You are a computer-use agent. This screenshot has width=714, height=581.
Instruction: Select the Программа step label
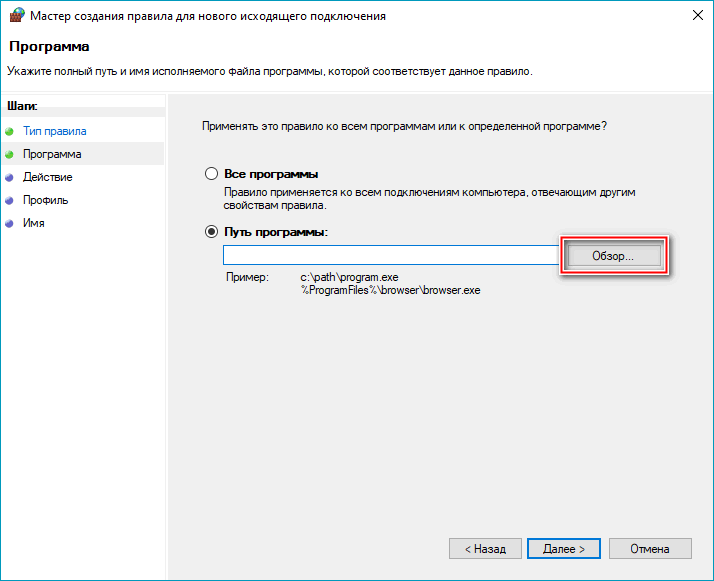(52, 154)
